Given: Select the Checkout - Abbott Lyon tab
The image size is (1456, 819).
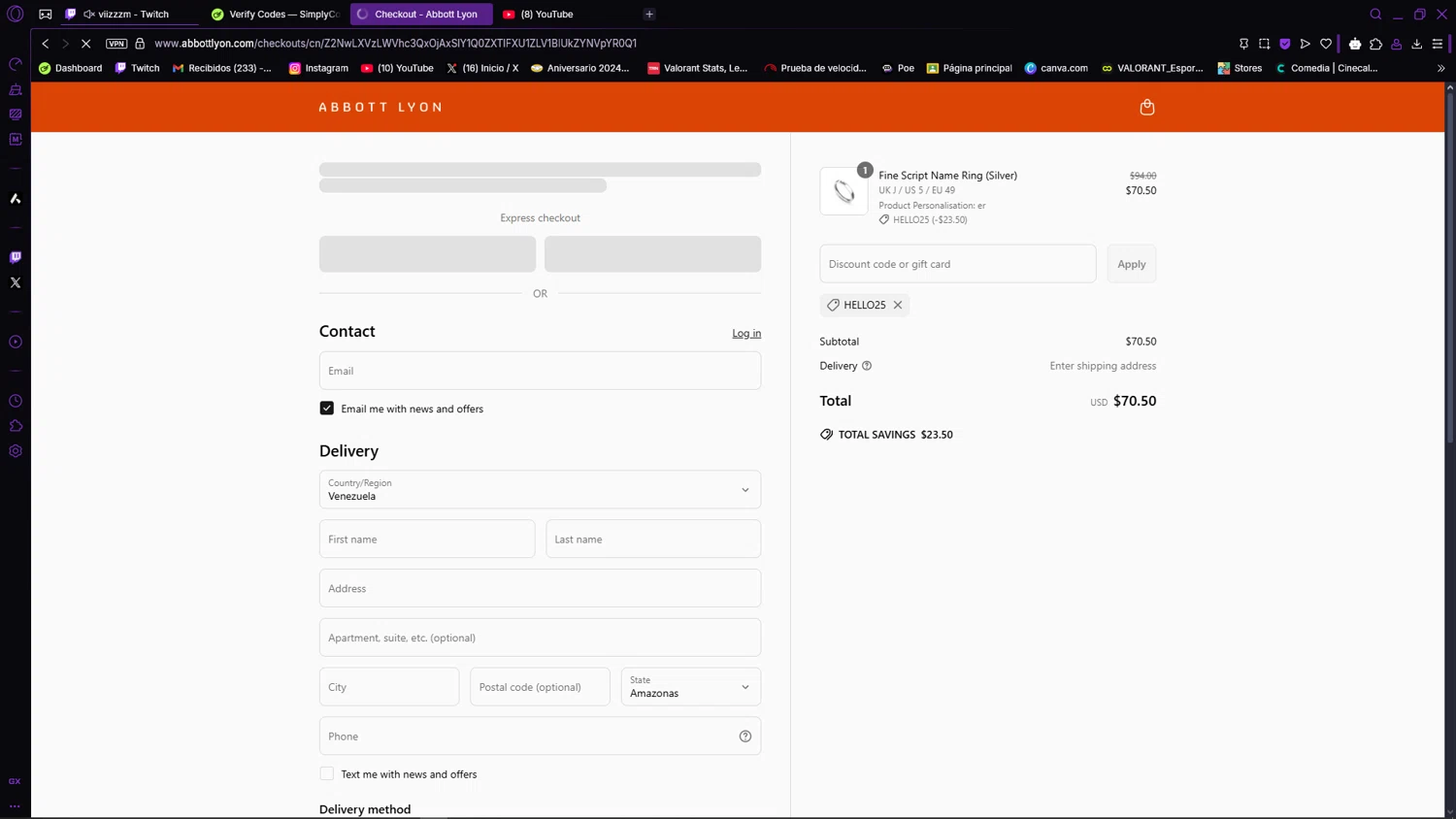Looking at the screenshot, I should [x=421, y=15].
